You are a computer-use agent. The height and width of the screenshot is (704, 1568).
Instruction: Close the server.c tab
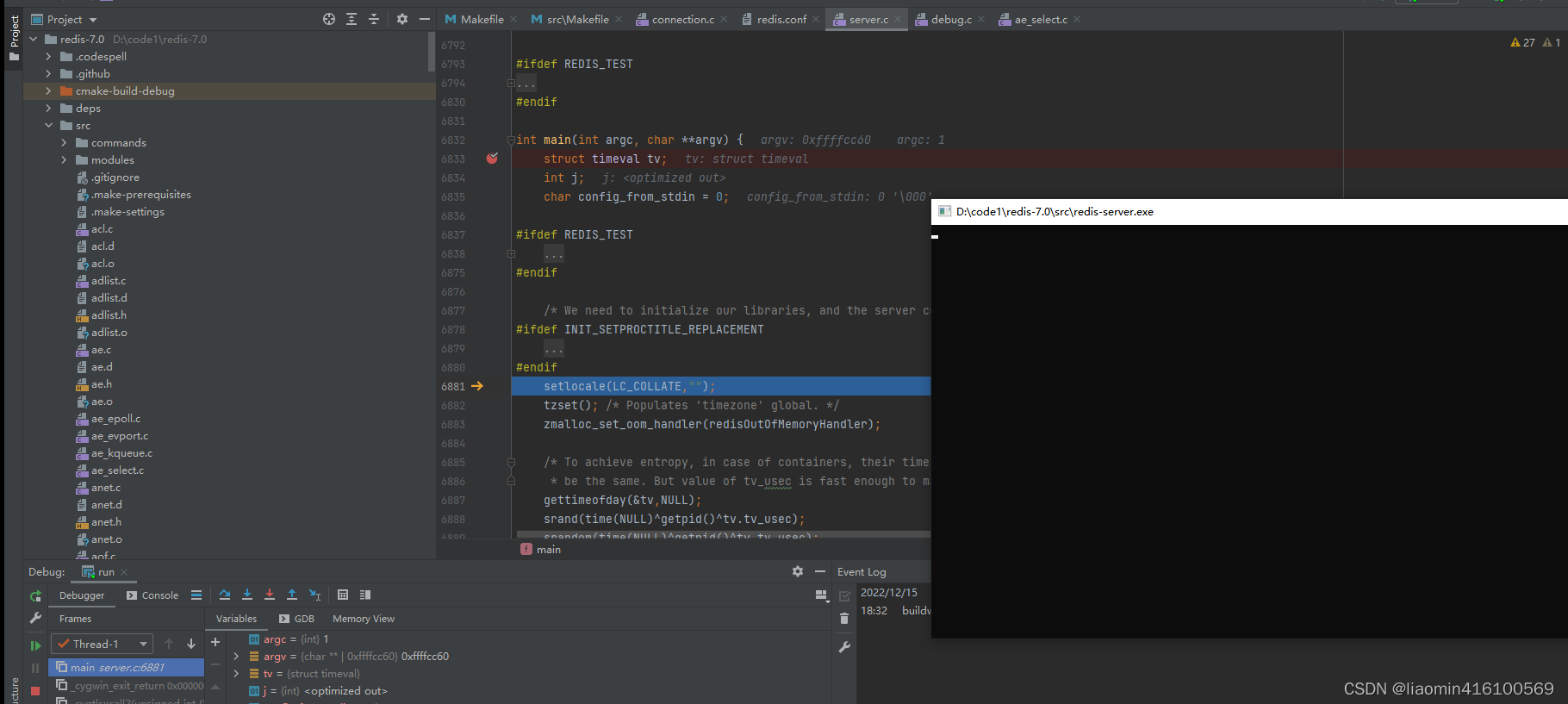pos(898,19)
